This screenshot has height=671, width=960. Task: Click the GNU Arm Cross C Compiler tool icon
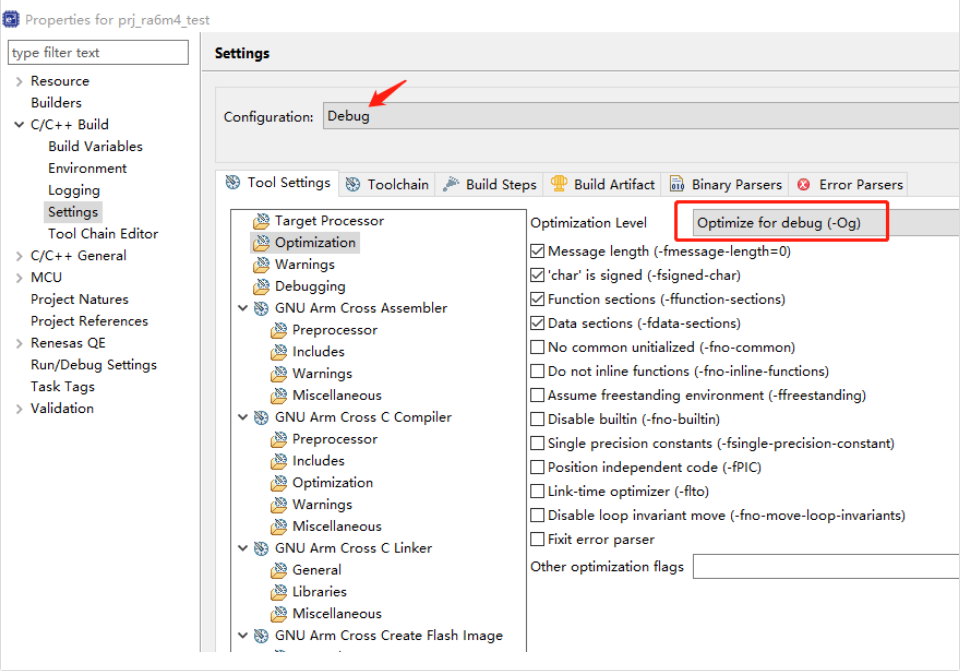point(261,417)
